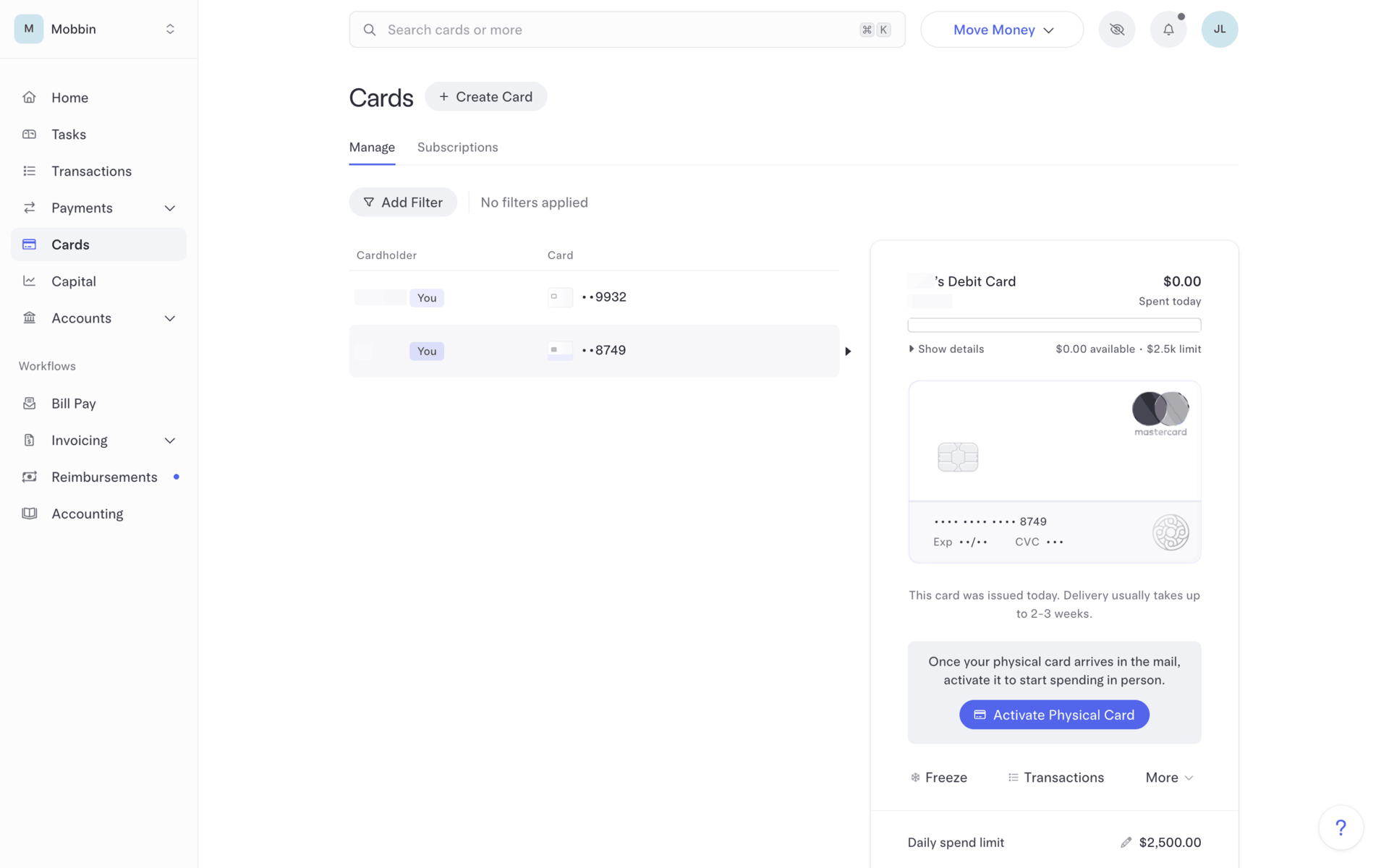Click the You badge on 9932 row
The height and width of the screenshot is (868, 1389).
pos(427,298)
